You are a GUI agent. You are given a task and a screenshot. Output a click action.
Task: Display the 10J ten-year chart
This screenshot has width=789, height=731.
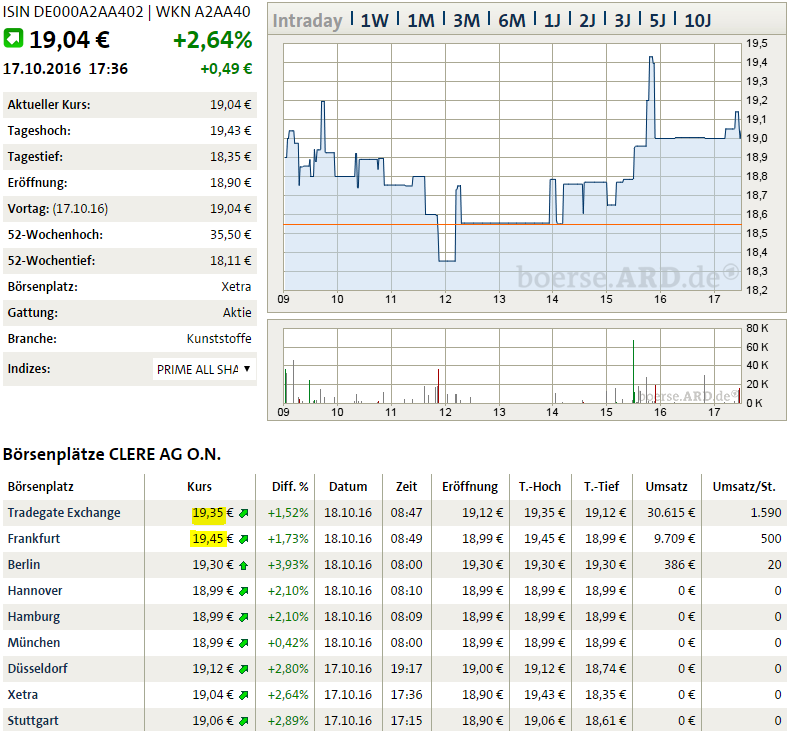(698, 21)
